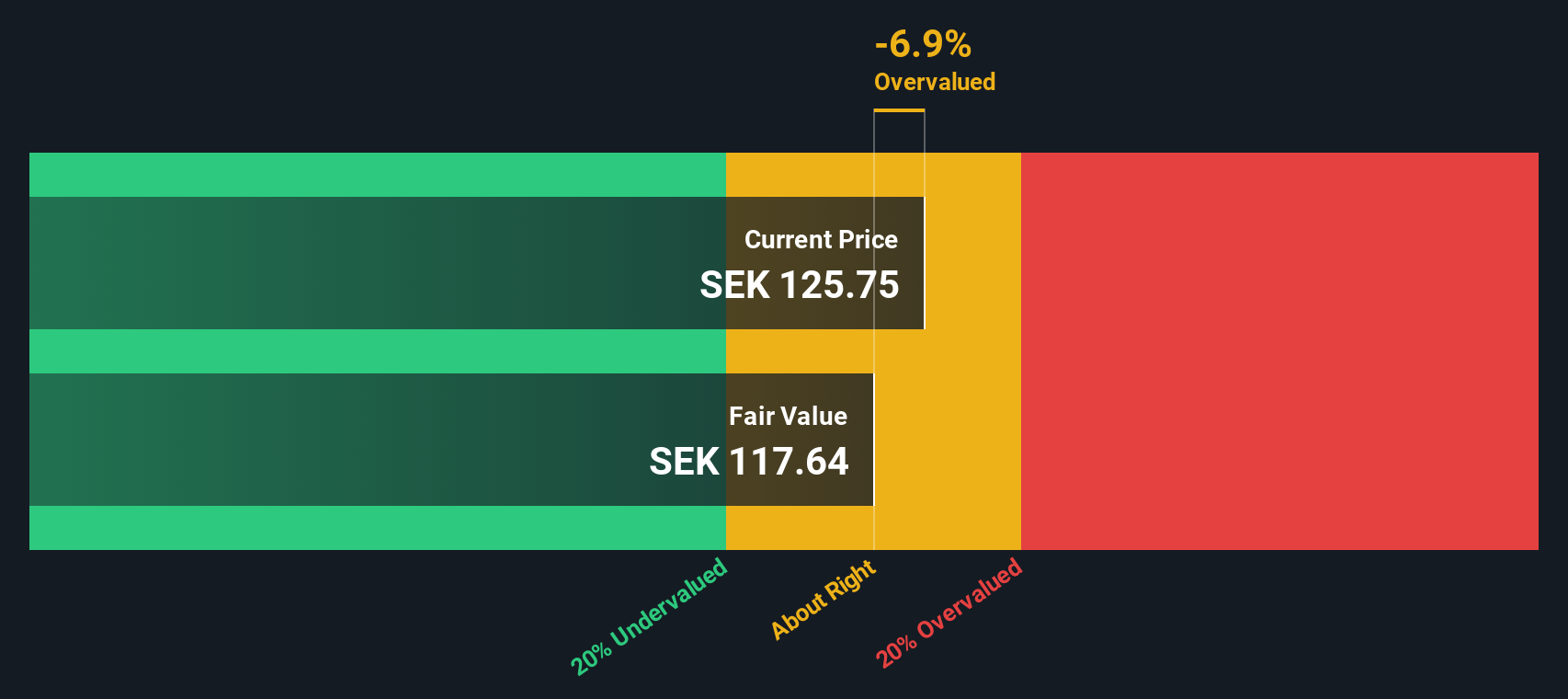Click the Fair Value label
The height and width of the screenshot is (699, 1568).
pyautogui.click(x=788, y=416)
